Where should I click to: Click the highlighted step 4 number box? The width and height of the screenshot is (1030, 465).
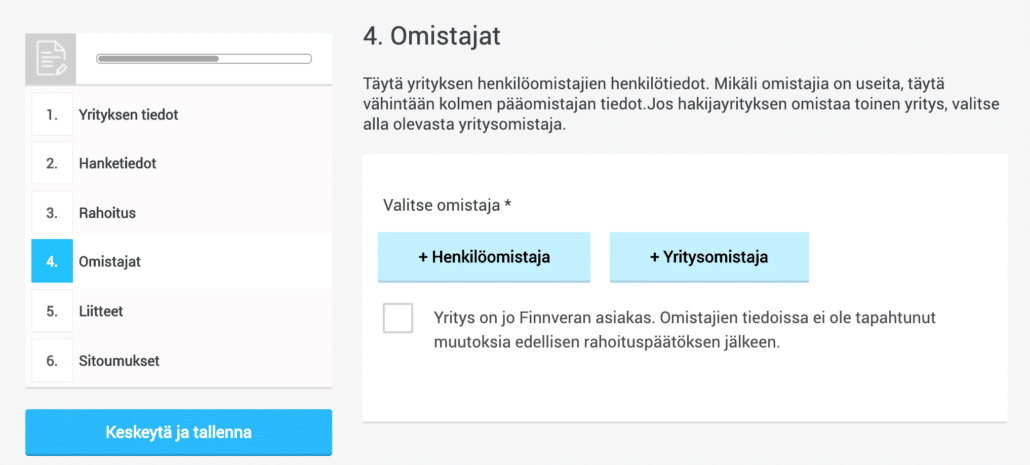click(x=52, y=261)
